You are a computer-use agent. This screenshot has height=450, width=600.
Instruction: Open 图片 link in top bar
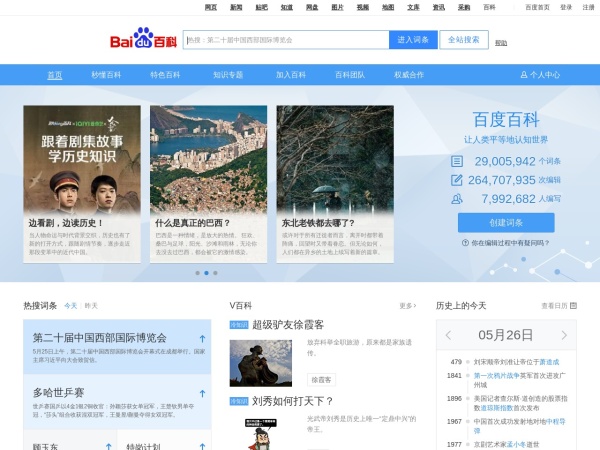[337, 7]
